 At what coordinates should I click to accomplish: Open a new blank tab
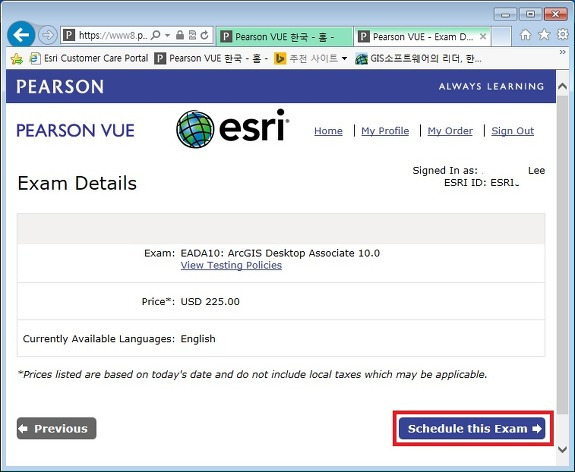pyautogui.click(x=501, y=37)
